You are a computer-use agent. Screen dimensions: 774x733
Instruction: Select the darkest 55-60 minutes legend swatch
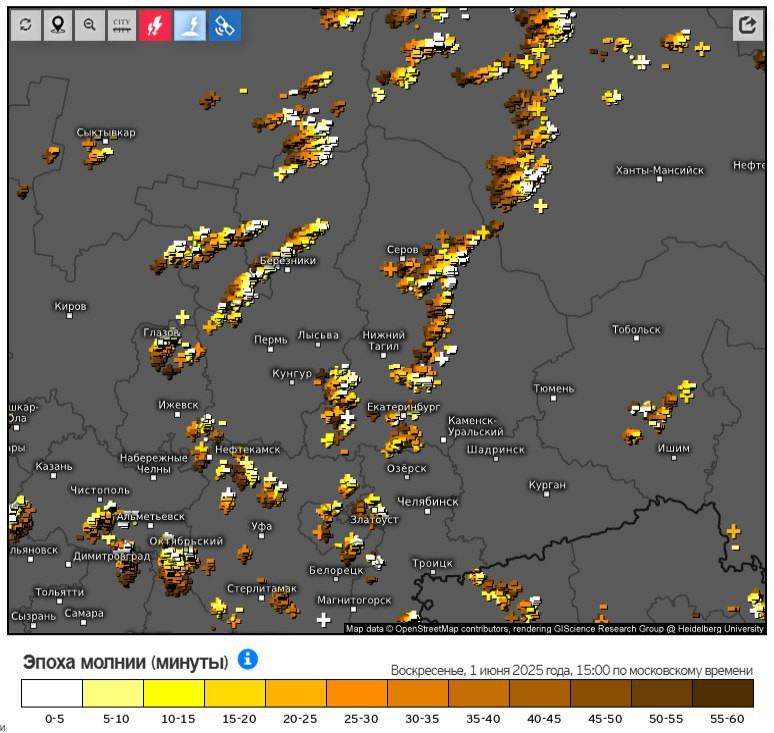pyautogui.click(x=722, y=693)
